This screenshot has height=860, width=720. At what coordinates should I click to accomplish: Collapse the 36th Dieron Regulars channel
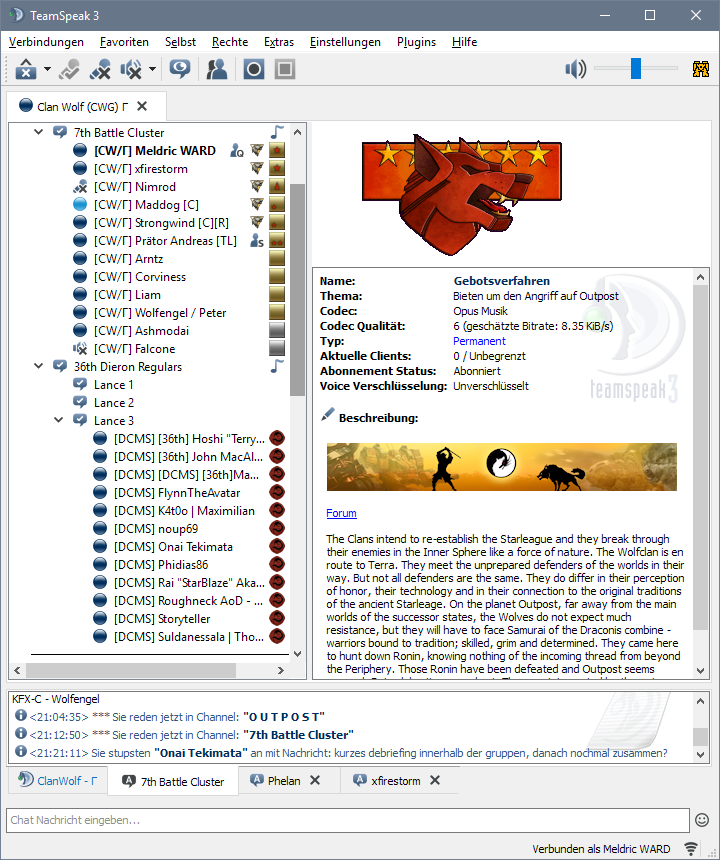pyautogui.click(x=39, y=367)
